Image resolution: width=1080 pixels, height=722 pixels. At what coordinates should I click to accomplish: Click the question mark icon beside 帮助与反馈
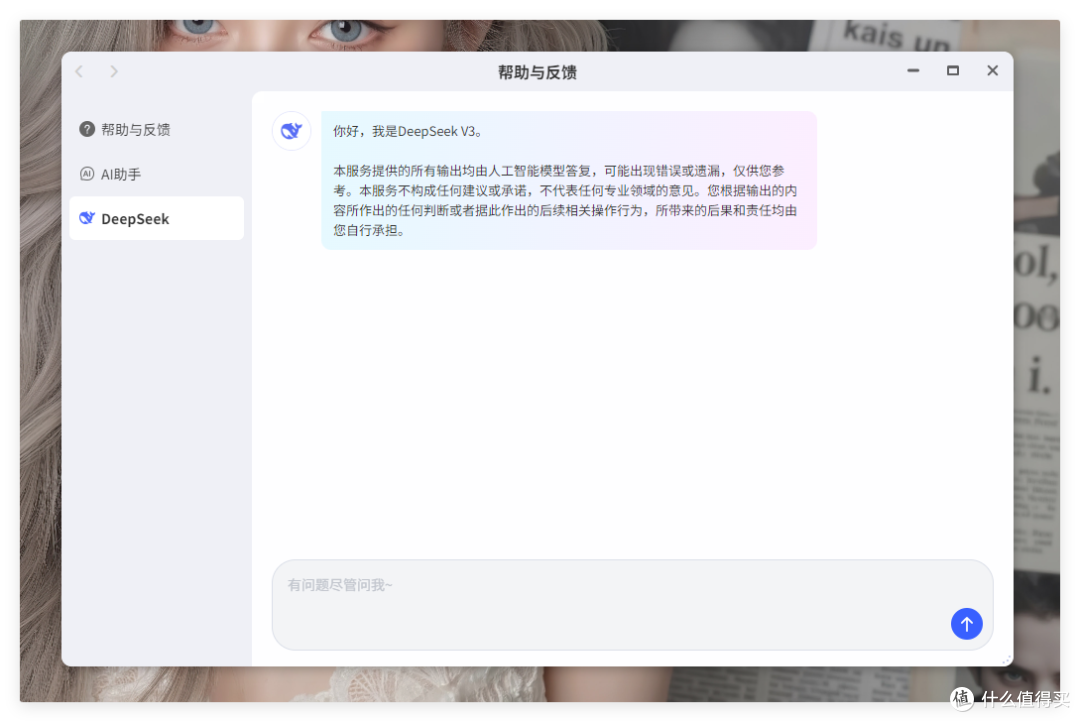point(87,130)
